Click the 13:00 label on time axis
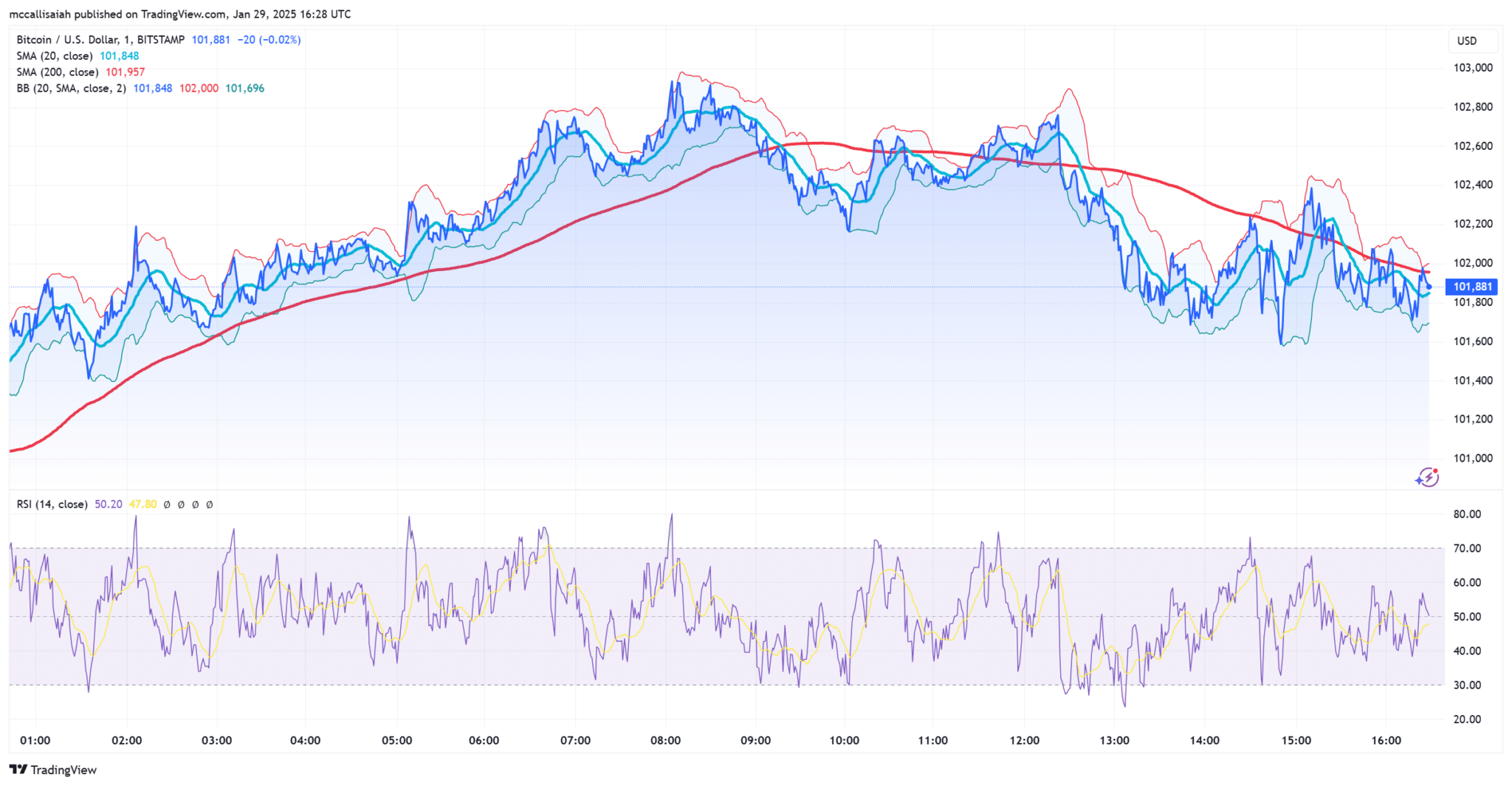This screenshot has height=786, width=1512. (x=1114, y=740)
